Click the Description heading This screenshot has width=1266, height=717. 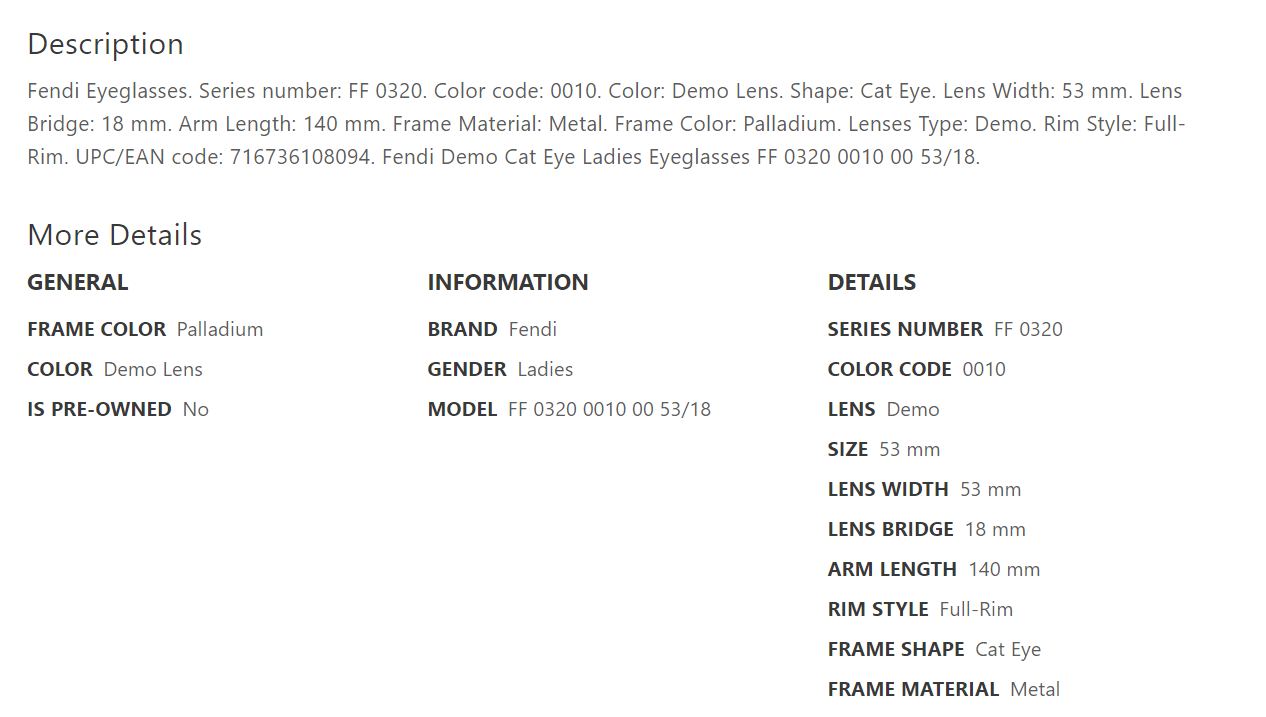[105, 44]
